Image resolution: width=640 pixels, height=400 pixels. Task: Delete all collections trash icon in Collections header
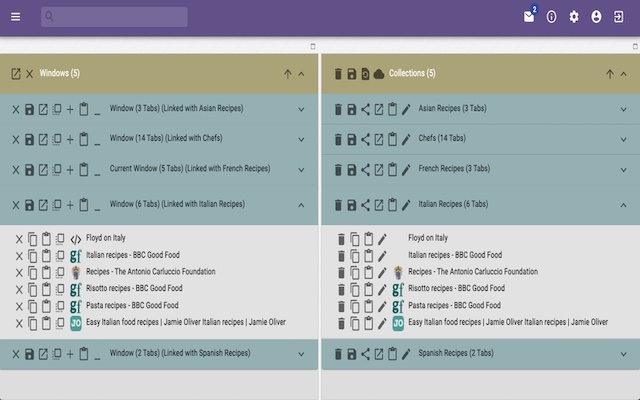click(338, 74)
